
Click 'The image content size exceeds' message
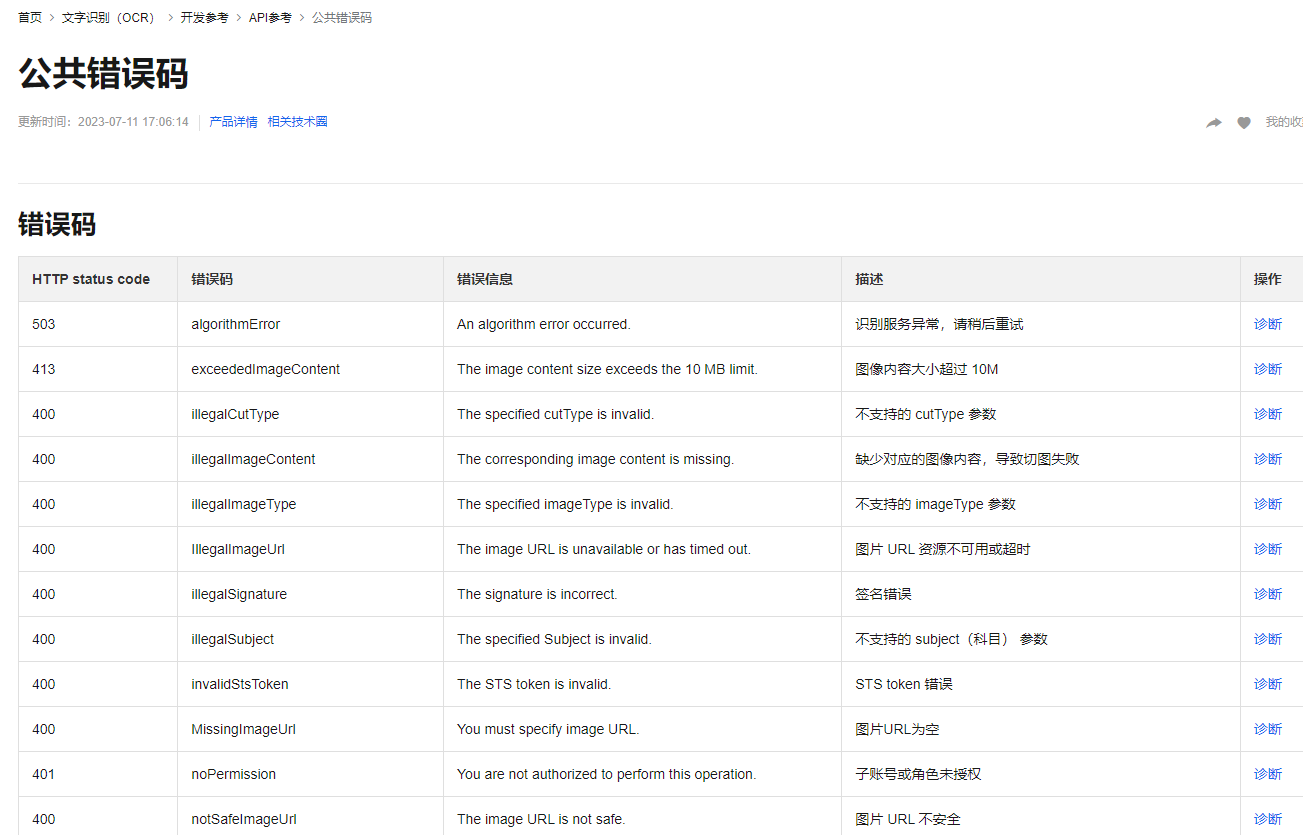(607, 369)
